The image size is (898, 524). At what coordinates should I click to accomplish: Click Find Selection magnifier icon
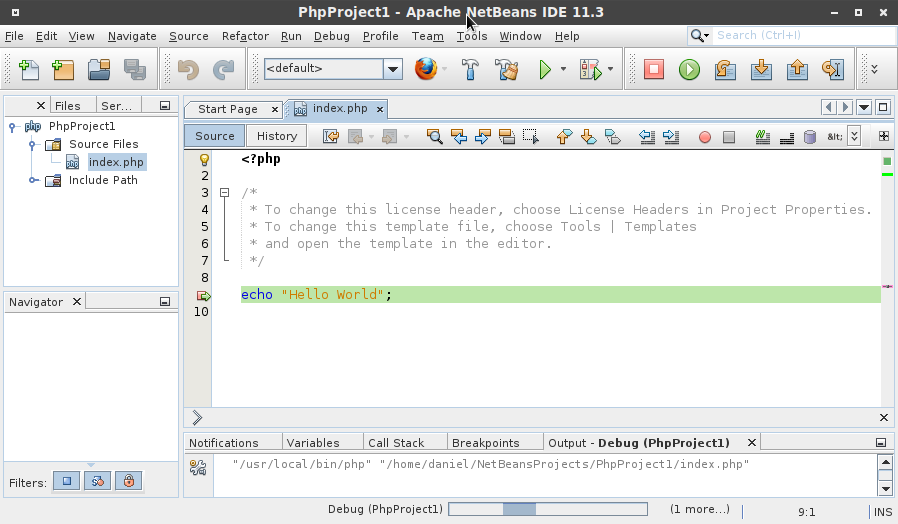pyautogui.click(x=435, y=136)
